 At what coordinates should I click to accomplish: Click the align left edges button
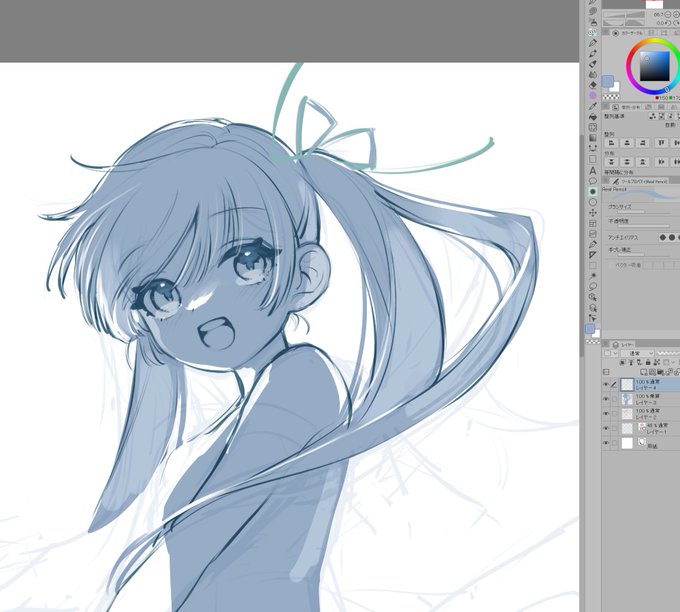[x=611, y=143]
